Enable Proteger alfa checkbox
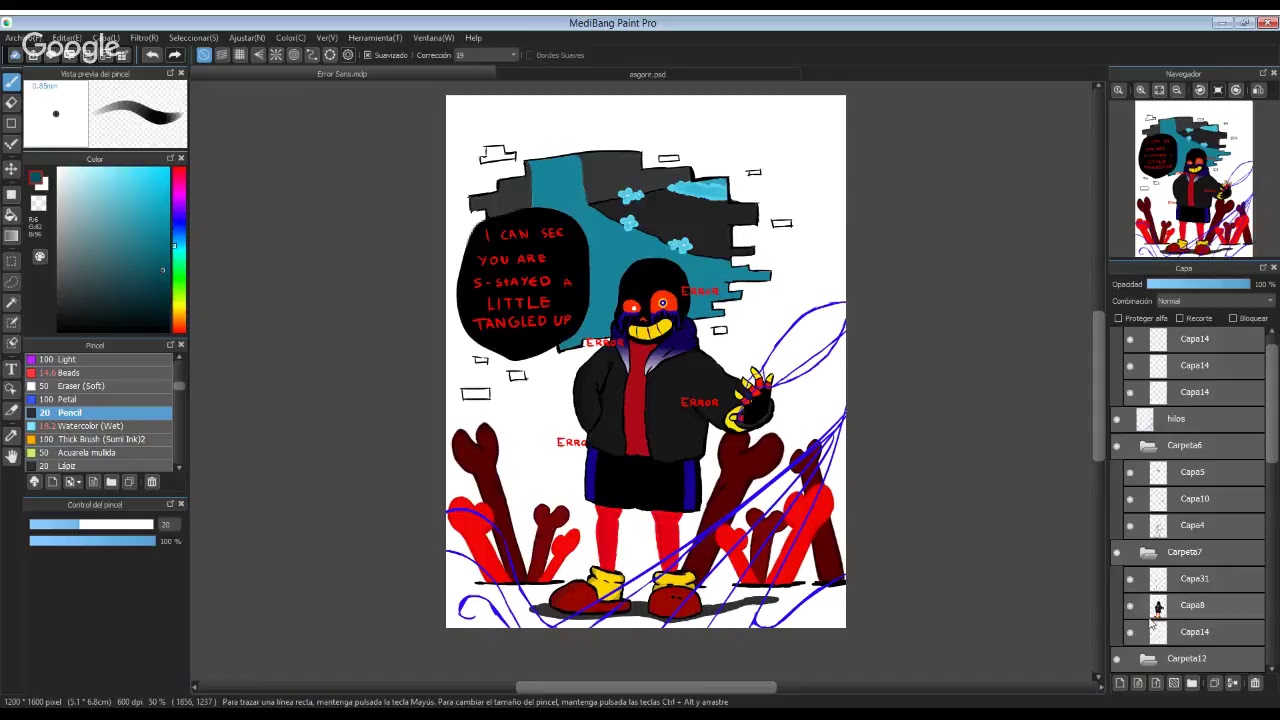Viewport: 1280px width, 720px height. coord(1118,318)
